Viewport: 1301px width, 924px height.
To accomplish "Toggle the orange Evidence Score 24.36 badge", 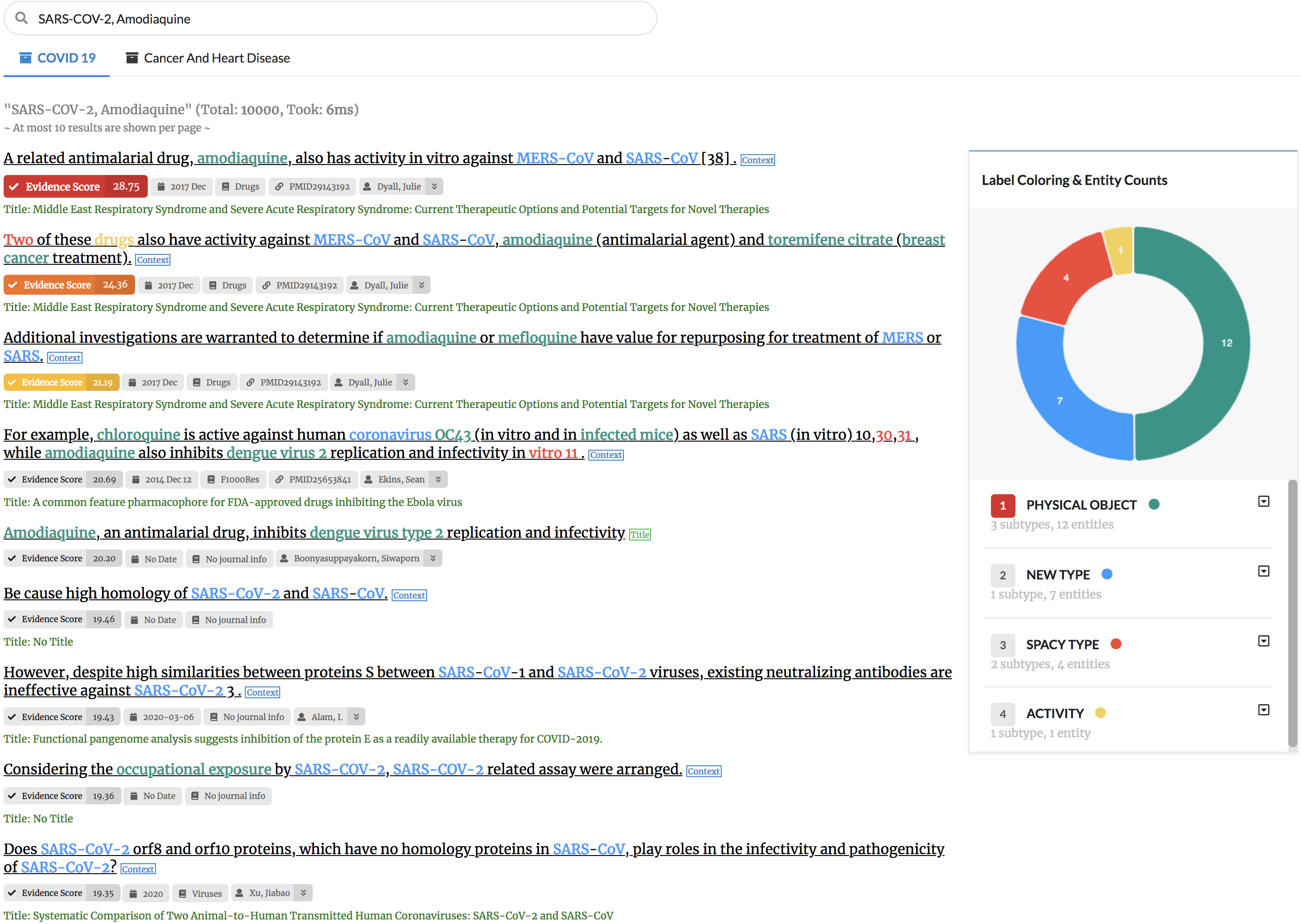I will click(x=68, y=285).
